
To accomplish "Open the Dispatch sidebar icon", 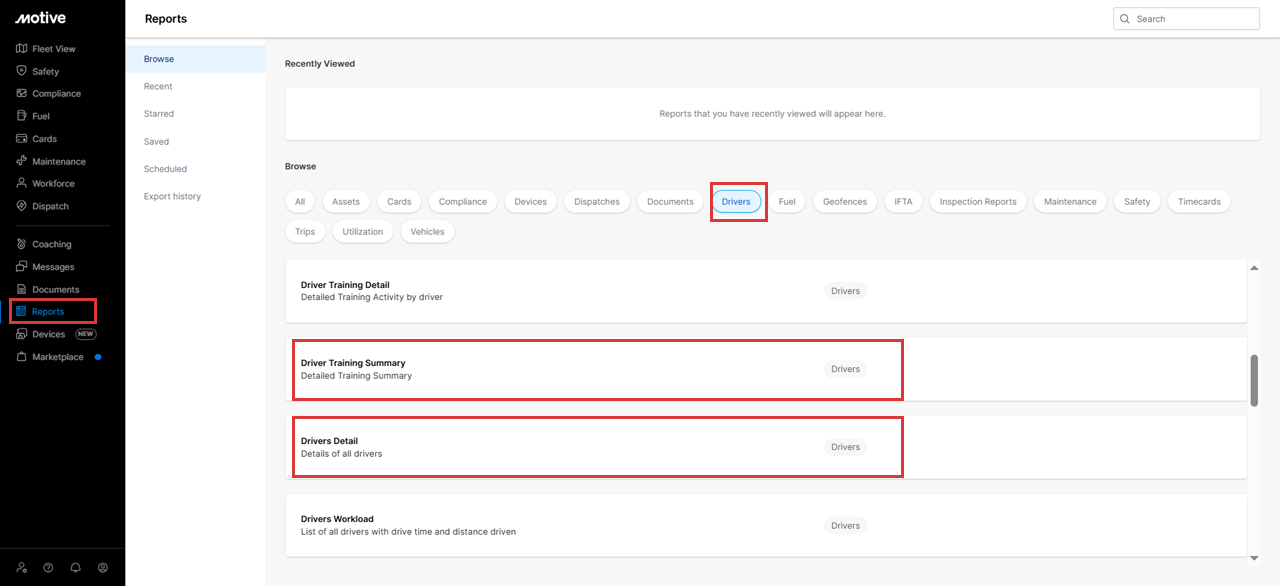I will 22,206.
